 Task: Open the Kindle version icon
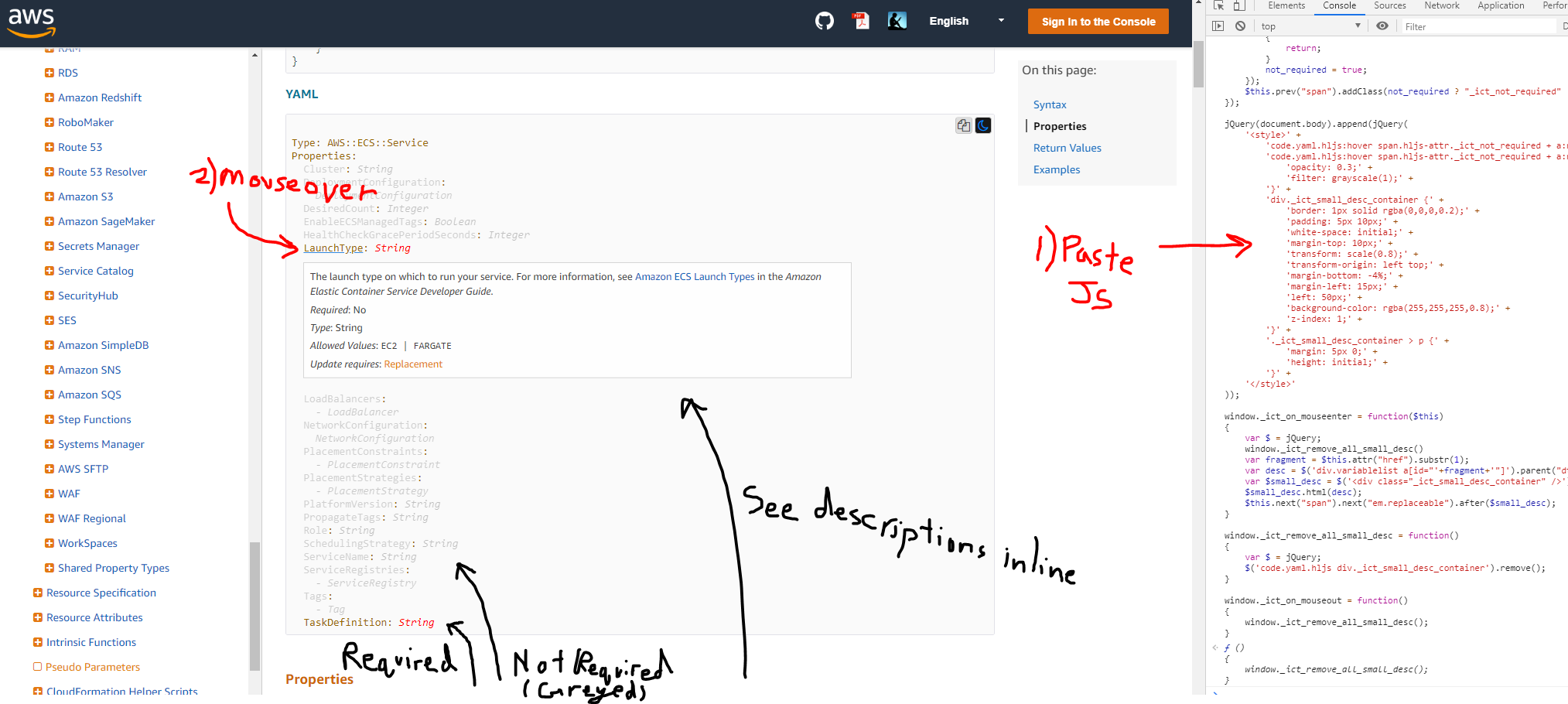pyautogui.click(x=897, y=21)
